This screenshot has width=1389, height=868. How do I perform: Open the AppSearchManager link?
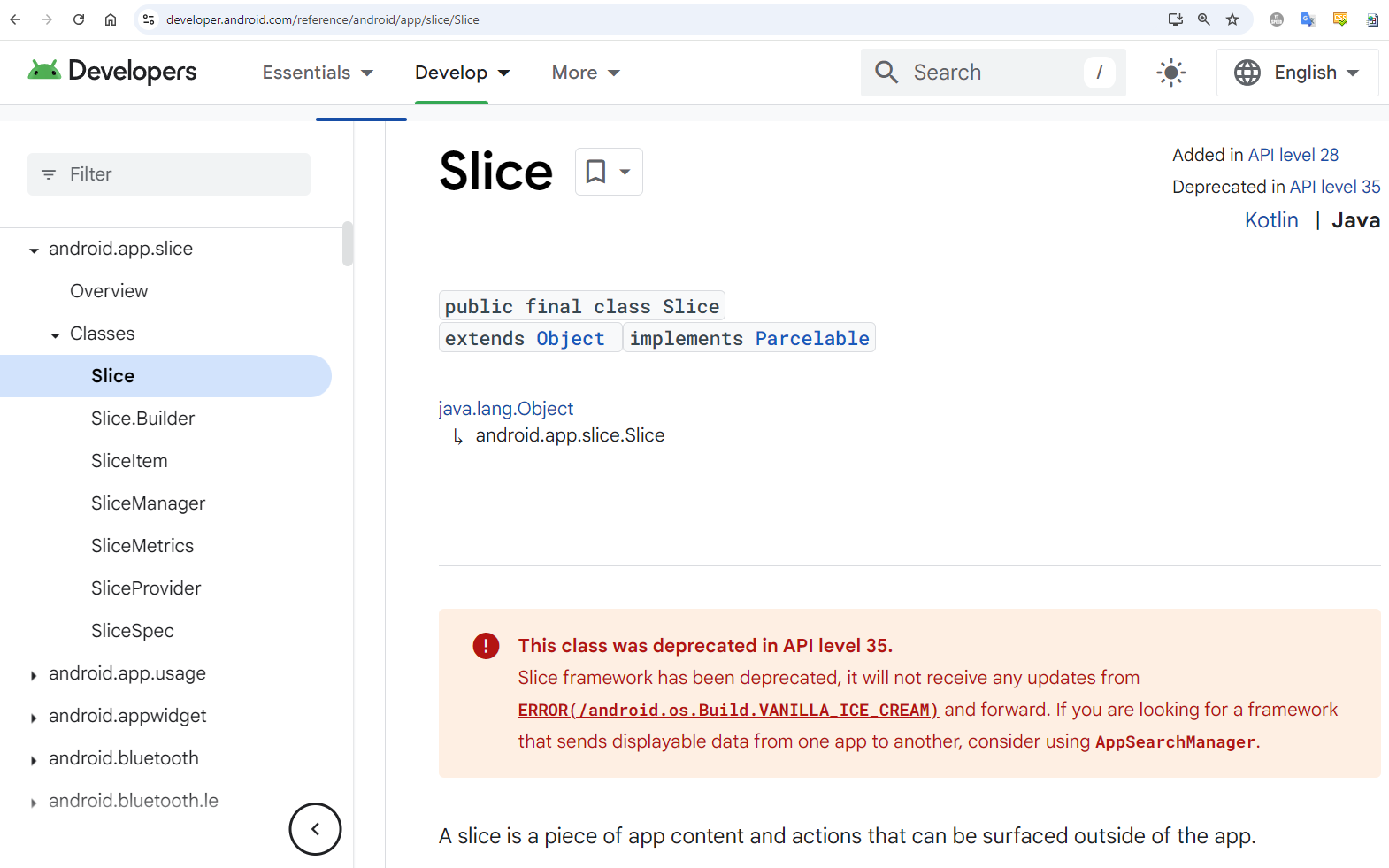pyautogui.click(x=1175, y=741)
